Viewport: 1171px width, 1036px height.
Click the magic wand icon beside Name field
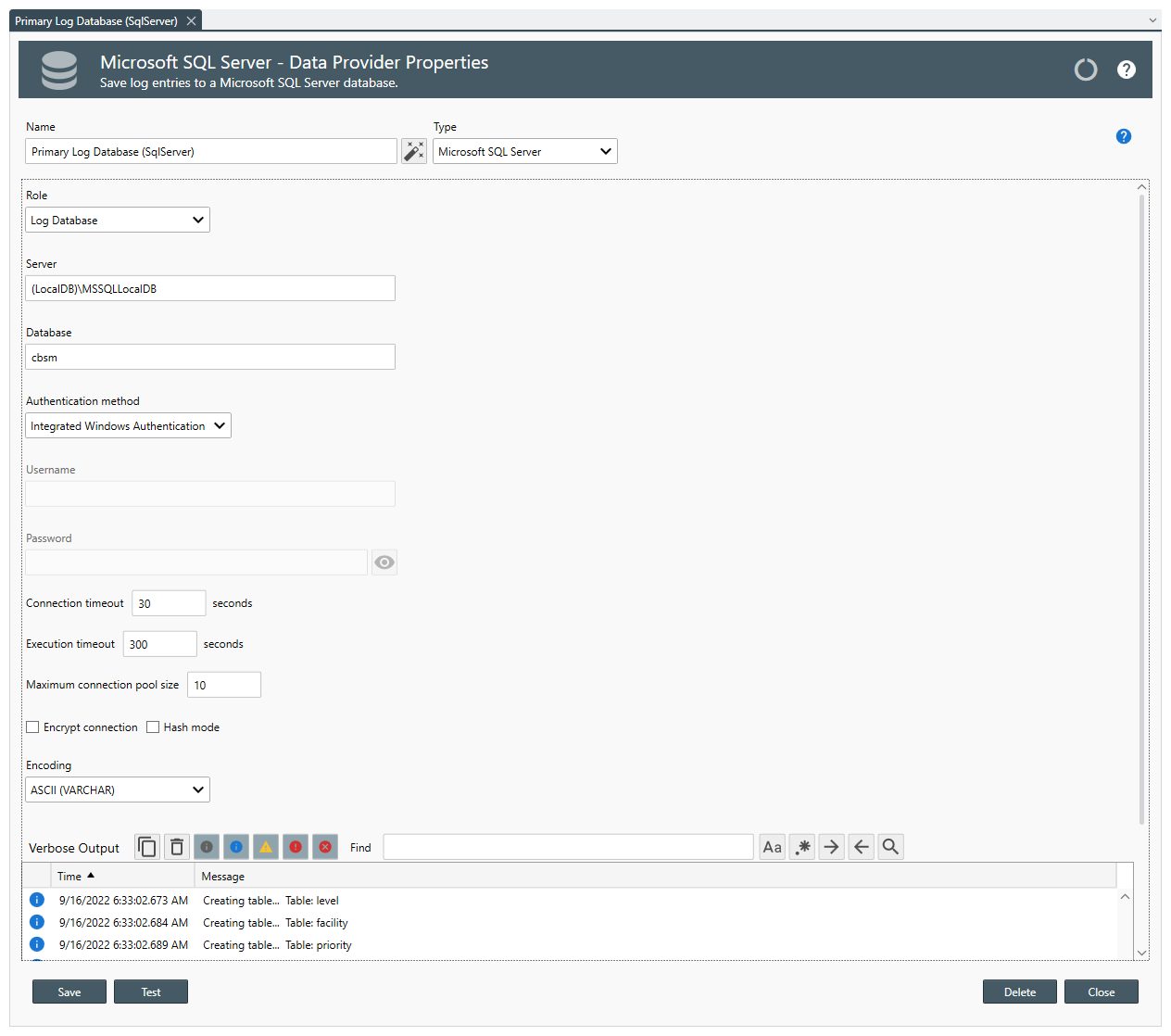(413, 151)
